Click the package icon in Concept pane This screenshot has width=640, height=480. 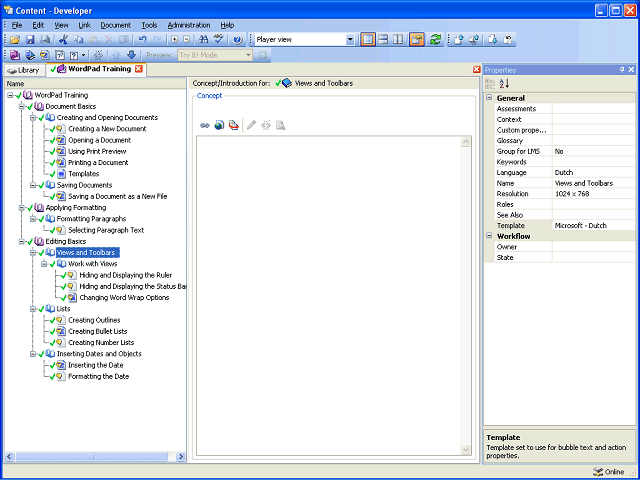233,125
